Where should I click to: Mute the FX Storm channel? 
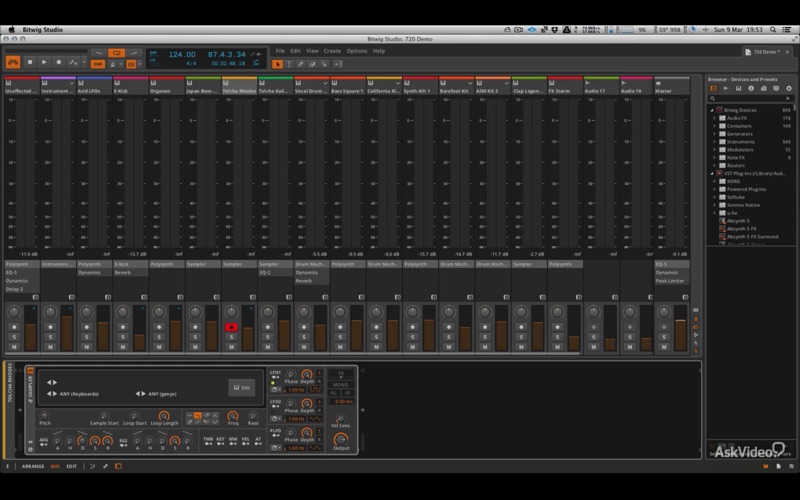[557, 347]
